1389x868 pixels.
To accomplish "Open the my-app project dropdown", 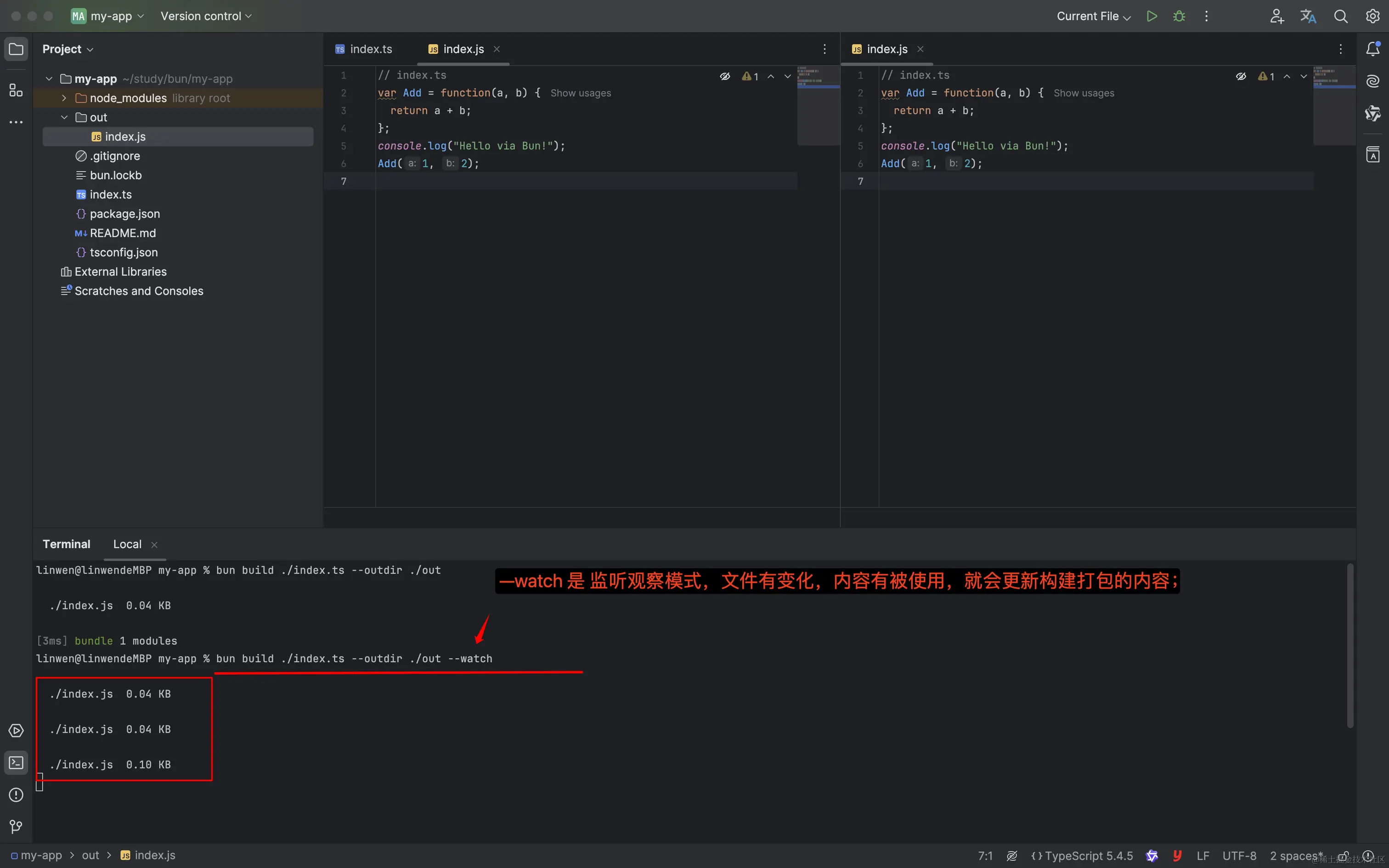I will point(108,16).
